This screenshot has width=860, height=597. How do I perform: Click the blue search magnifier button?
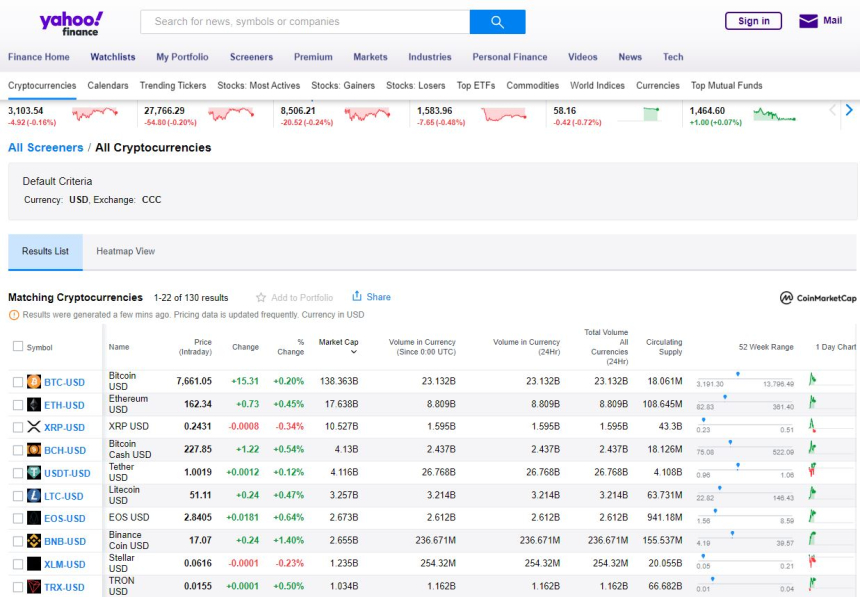[497, 22]
